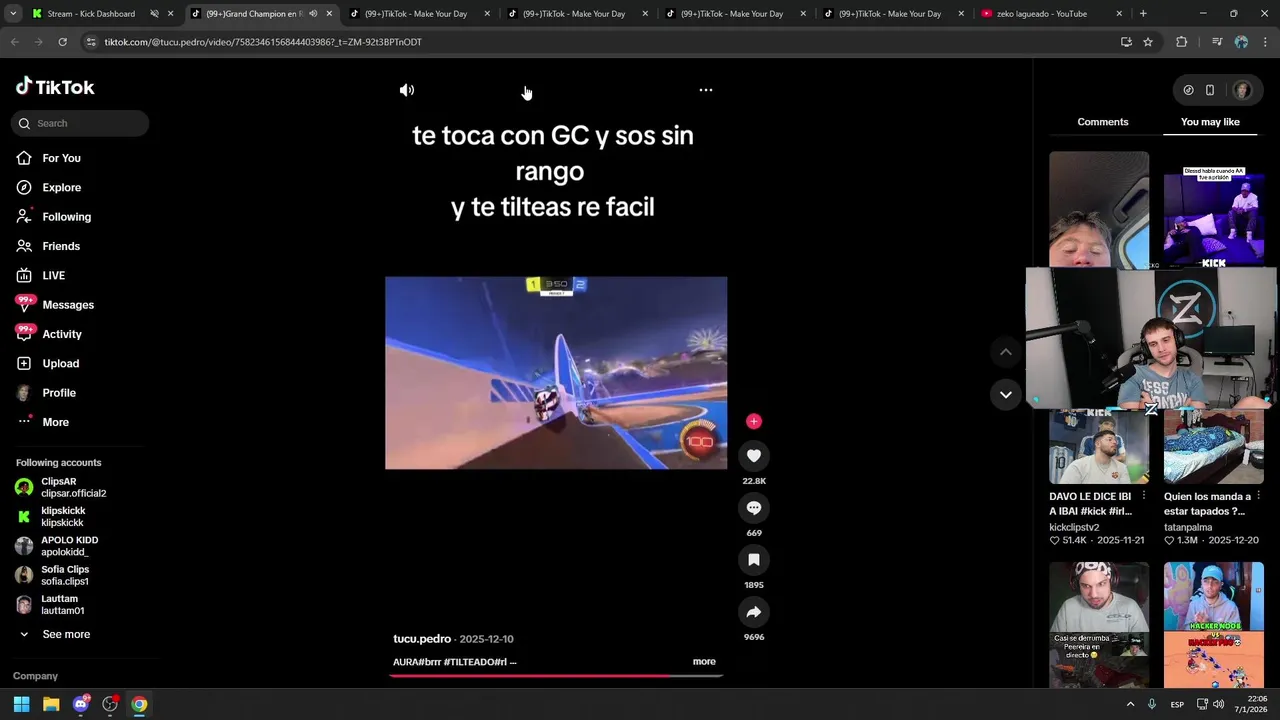Follow tucu.pedro with the red plus badge

[754, 421]
